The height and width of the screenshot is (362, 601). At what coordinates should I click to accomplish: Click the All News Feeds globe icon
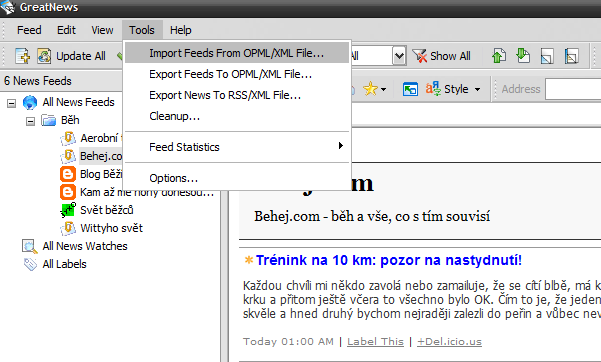[30, 102]
